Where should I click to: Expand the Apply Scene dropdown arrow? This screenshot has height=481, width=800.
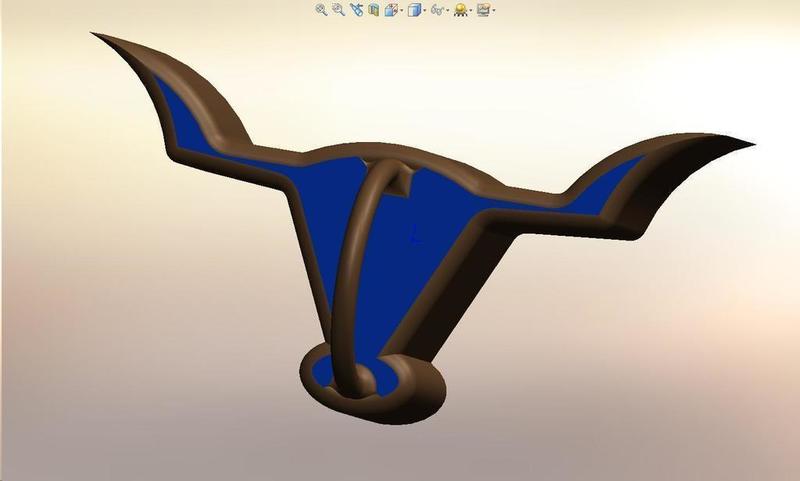(471, 11)
